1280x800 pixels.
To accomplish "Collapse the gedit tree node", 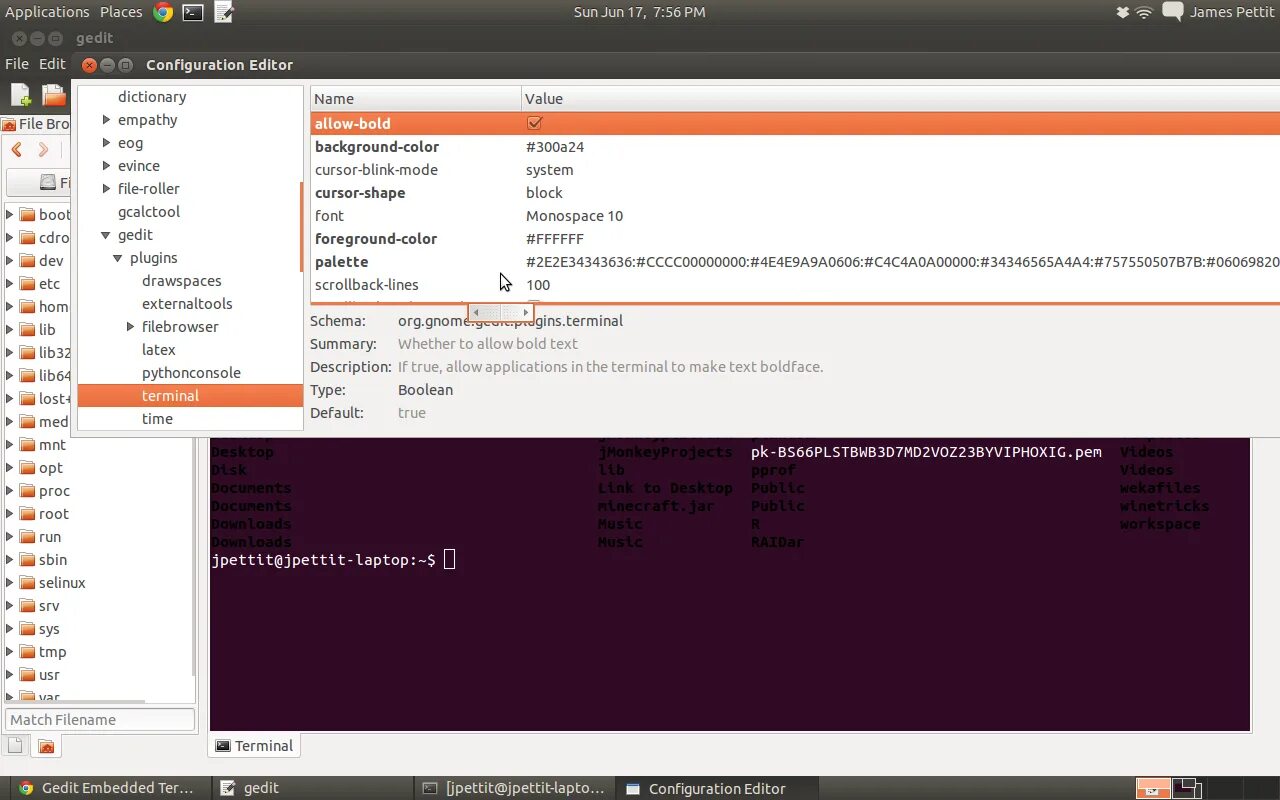I will coord(106,235).
